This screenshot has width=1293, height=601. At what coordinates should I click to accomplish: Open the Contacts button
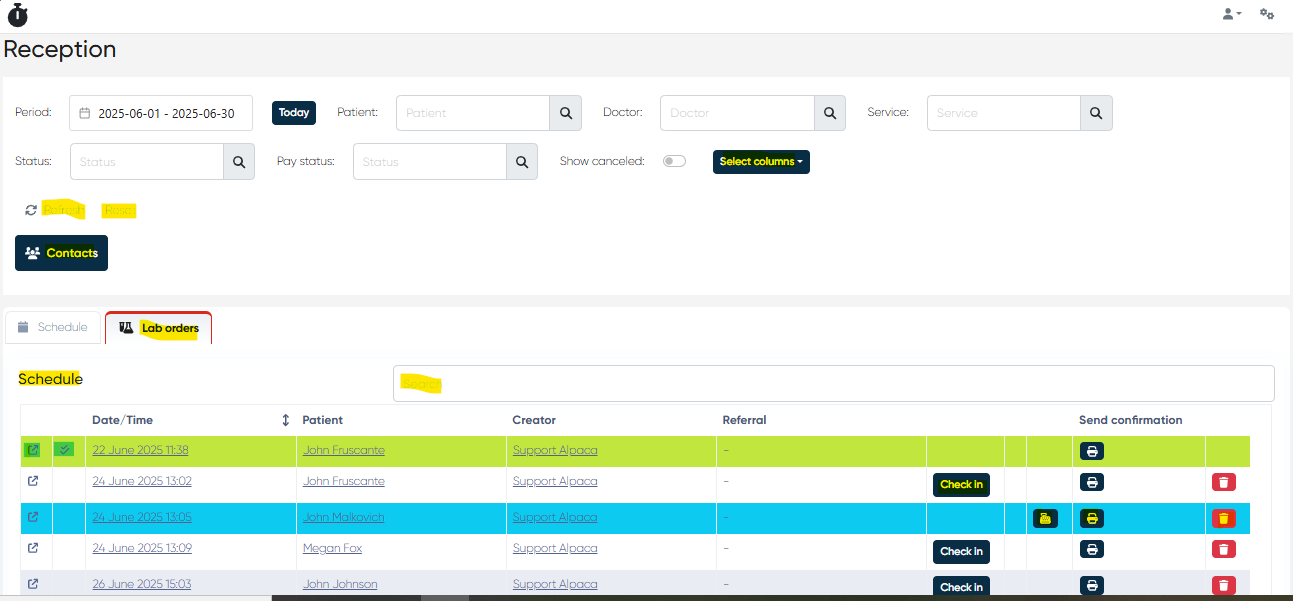tap(61, 253)
